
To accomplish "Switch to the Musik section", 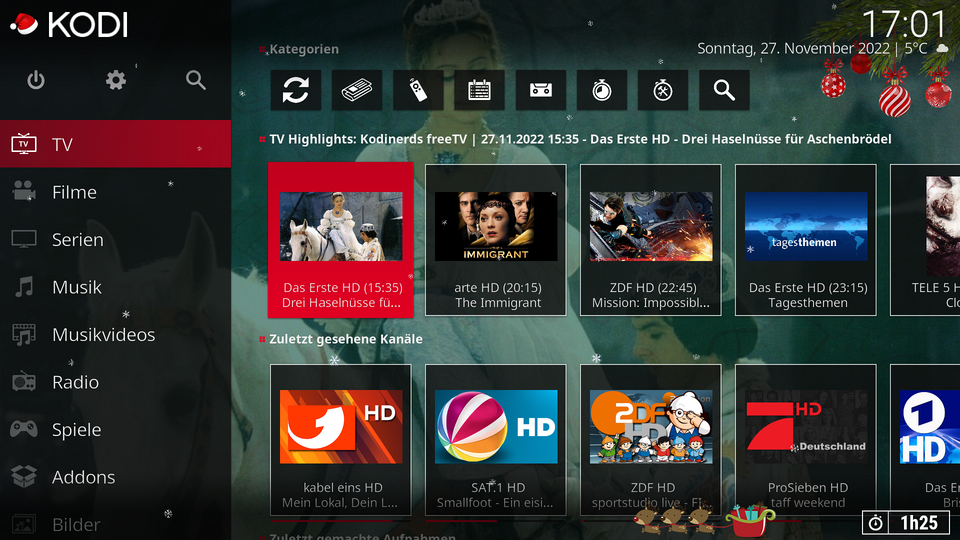I will (116, 287).
